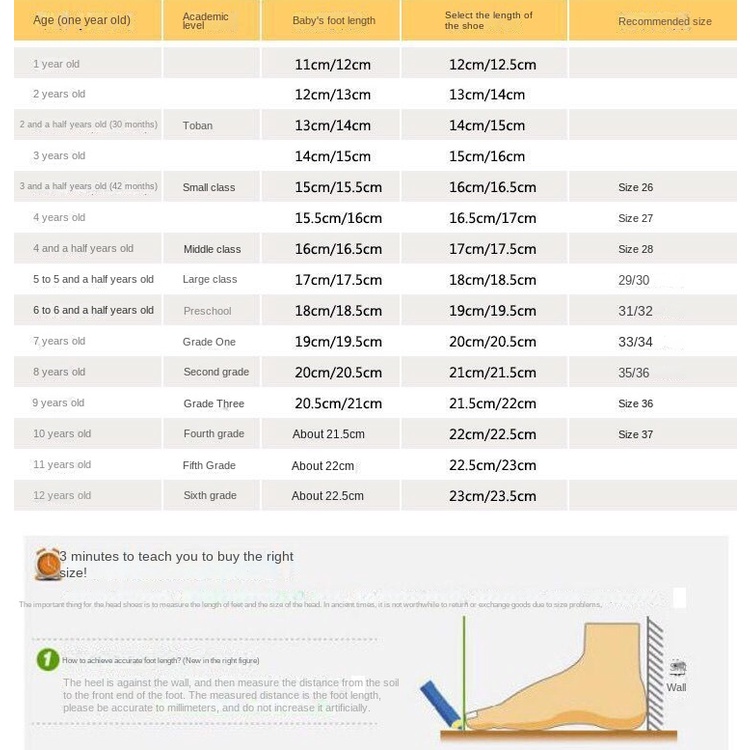The height and width of the screenshot is (750, 750).
Task: Click the "Academic level" column header
Action: [x=205, y=21]
